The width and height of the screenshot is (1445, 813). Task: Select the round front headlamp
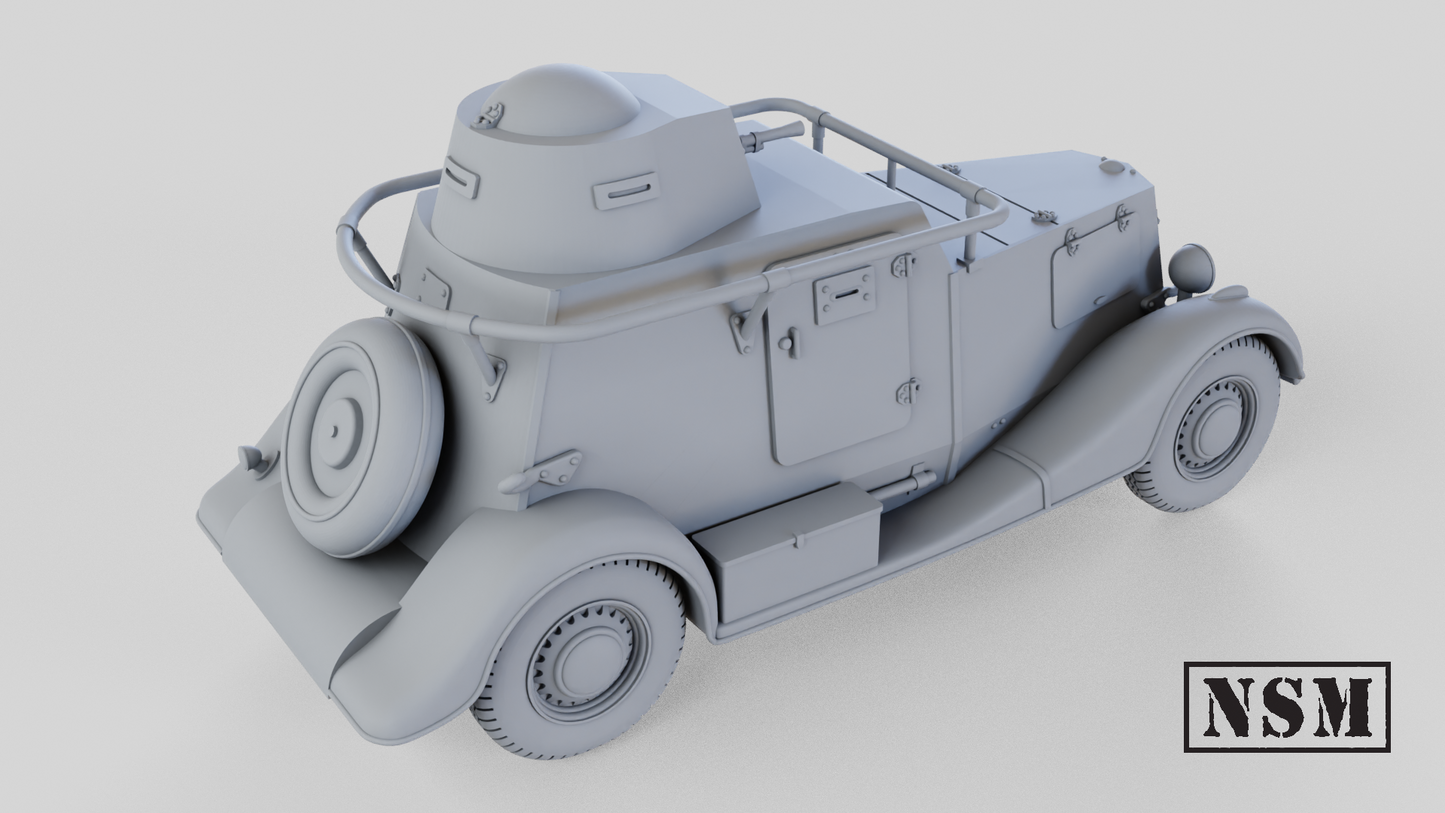tap(1191, 268)
